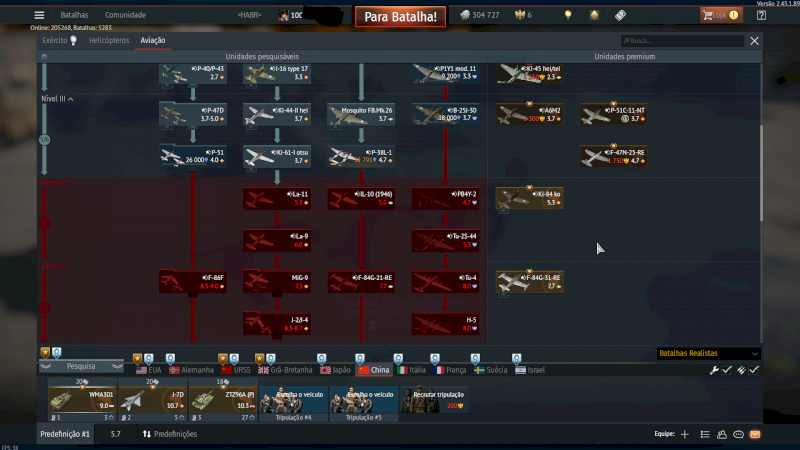Select the Mosquito FB.Mk.26 aircraft
The height and width of the screenshot is (450, 800).
click(x=361, y=114)
